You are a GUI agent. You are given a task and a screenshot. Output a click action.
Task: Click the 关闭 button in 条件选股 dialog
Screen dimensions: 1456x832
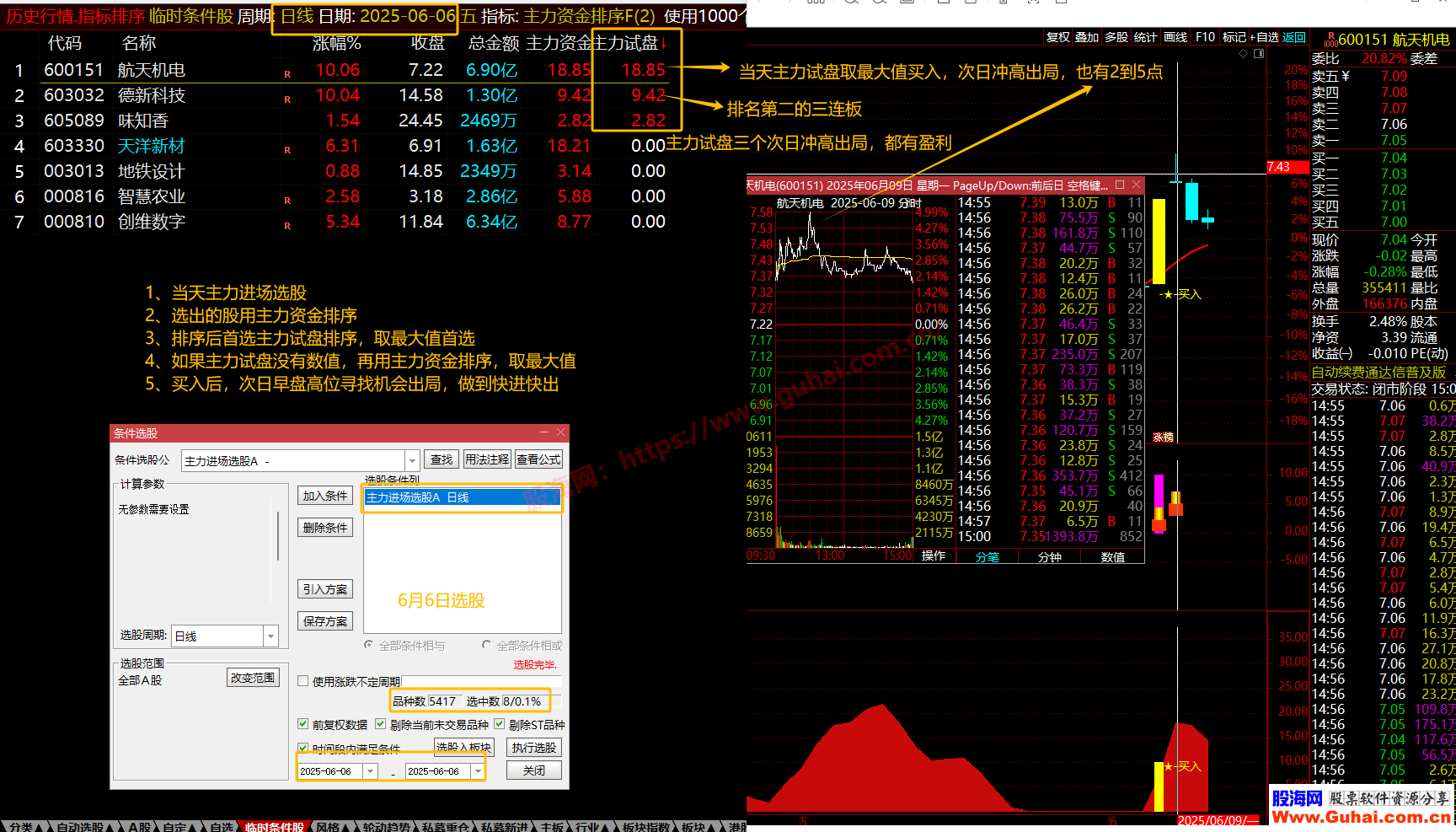click(534, 770)
